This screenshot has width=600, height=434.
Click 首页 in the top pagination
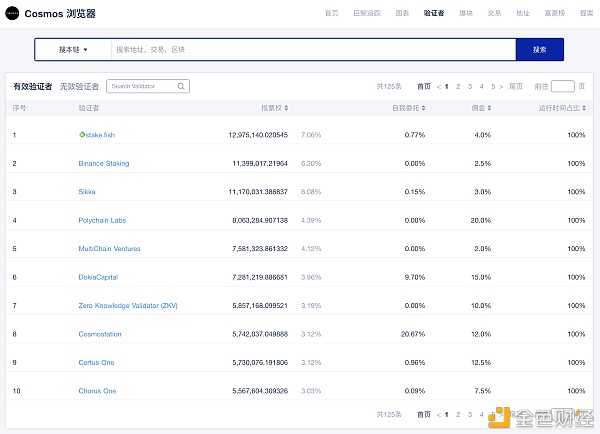click(424, 86)
